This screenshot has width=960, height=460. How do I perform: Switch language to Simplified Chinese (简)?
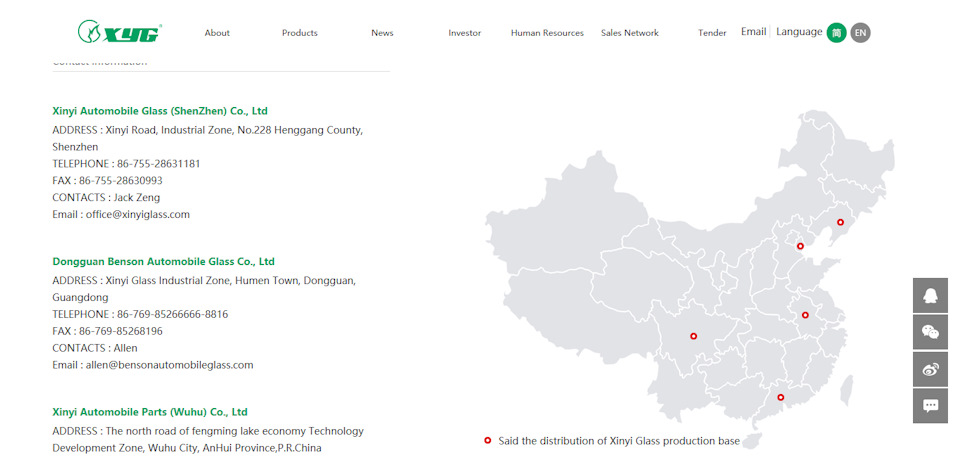[x=836, y=32]
